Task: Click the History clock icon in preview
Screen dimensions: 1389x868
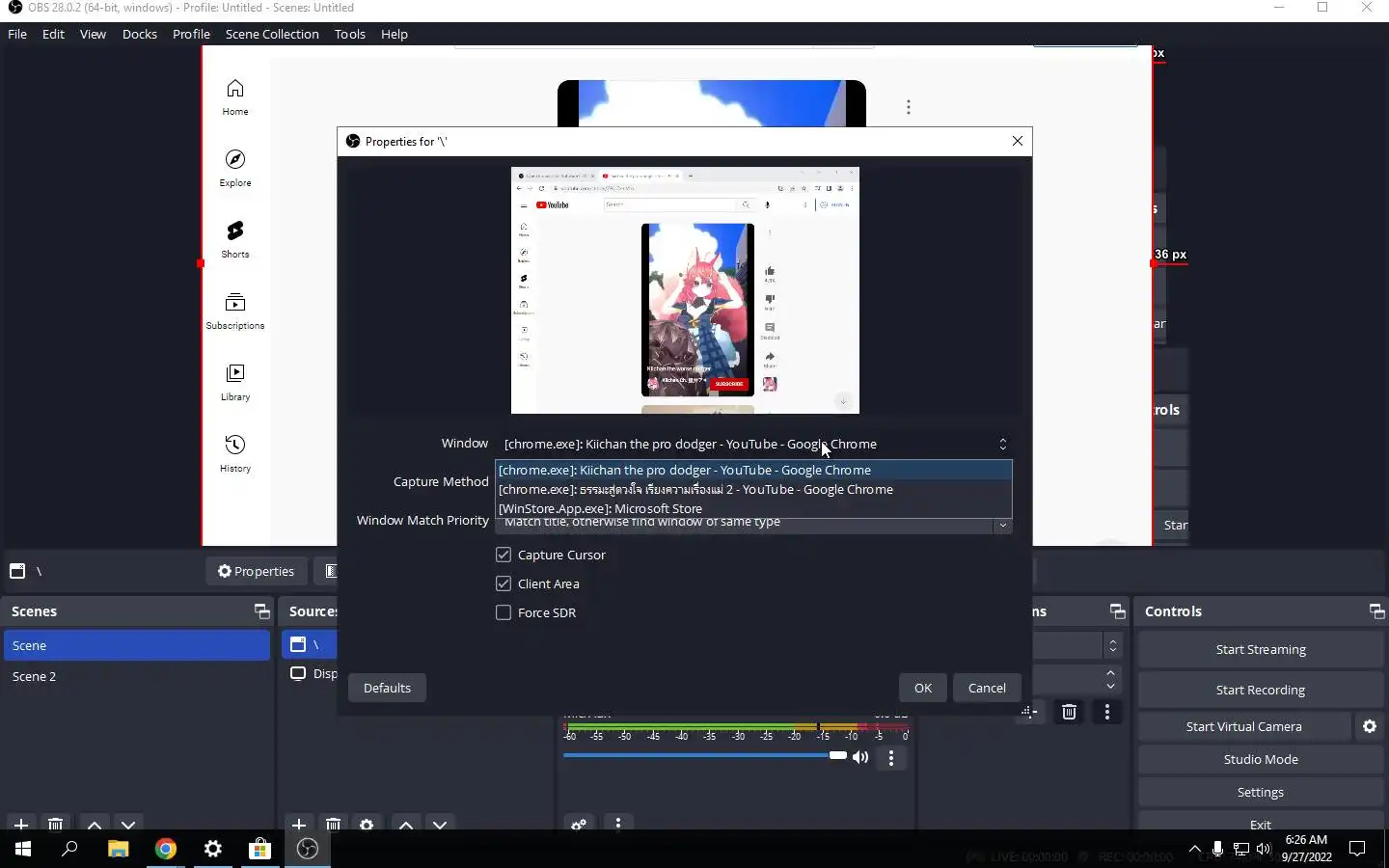Action: point(235,445)
